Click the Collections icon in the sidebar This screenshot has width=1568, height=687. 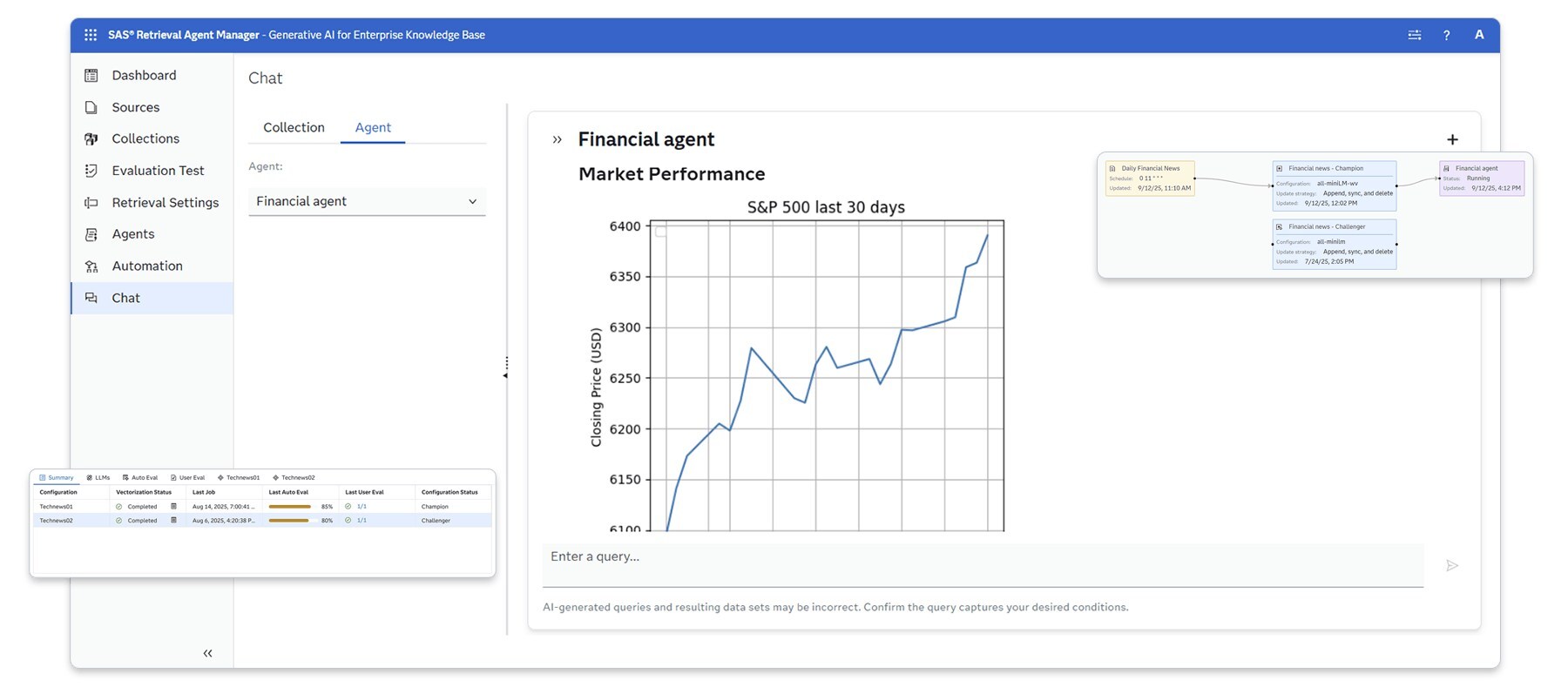tap(91, 139)
